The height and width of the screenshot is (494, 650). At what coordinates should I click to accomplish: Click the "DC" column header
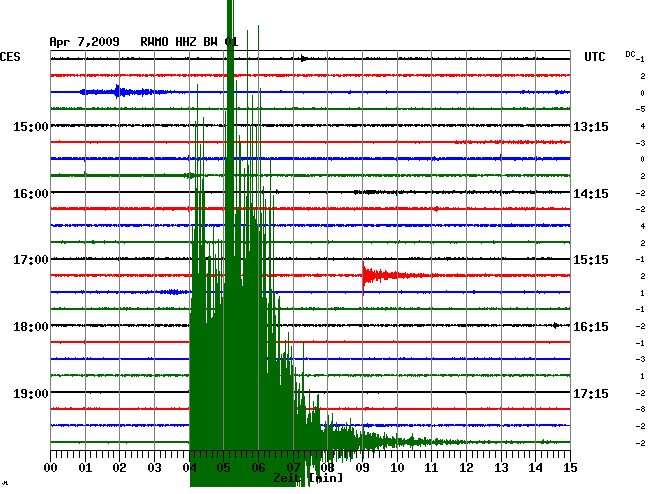pyautogui.click(x=630, y=54)
